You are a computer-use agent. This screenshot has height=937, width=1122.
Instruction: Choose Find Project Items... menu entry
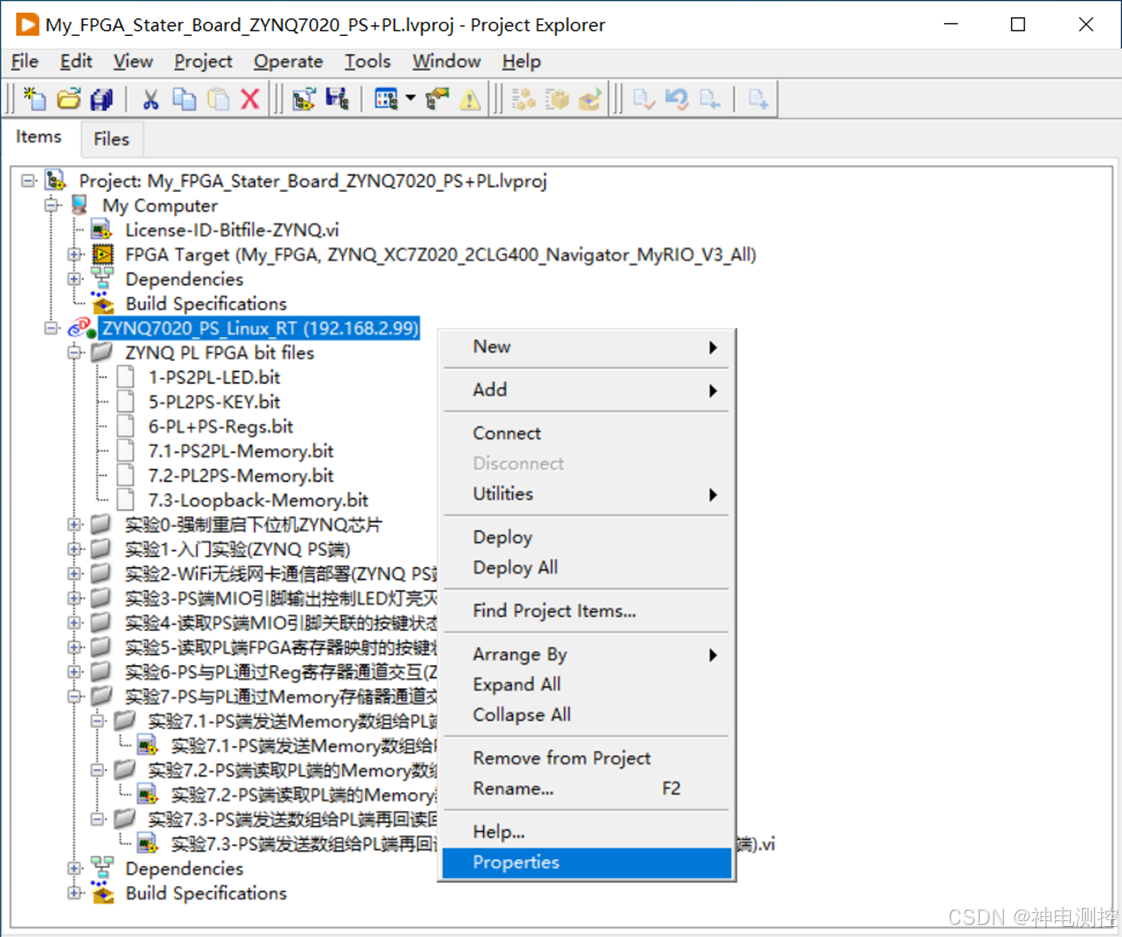587,611
